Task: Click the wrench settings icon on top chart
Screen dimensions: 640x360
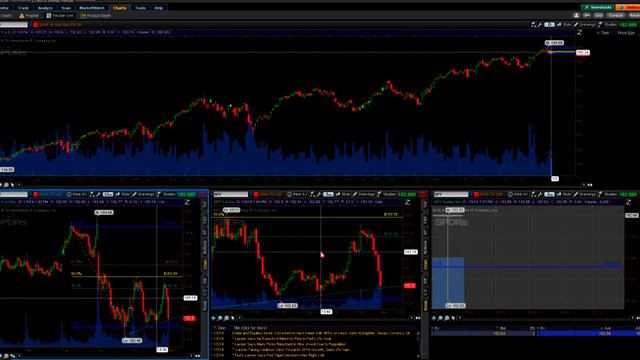Action: click(x=540, y=25)
